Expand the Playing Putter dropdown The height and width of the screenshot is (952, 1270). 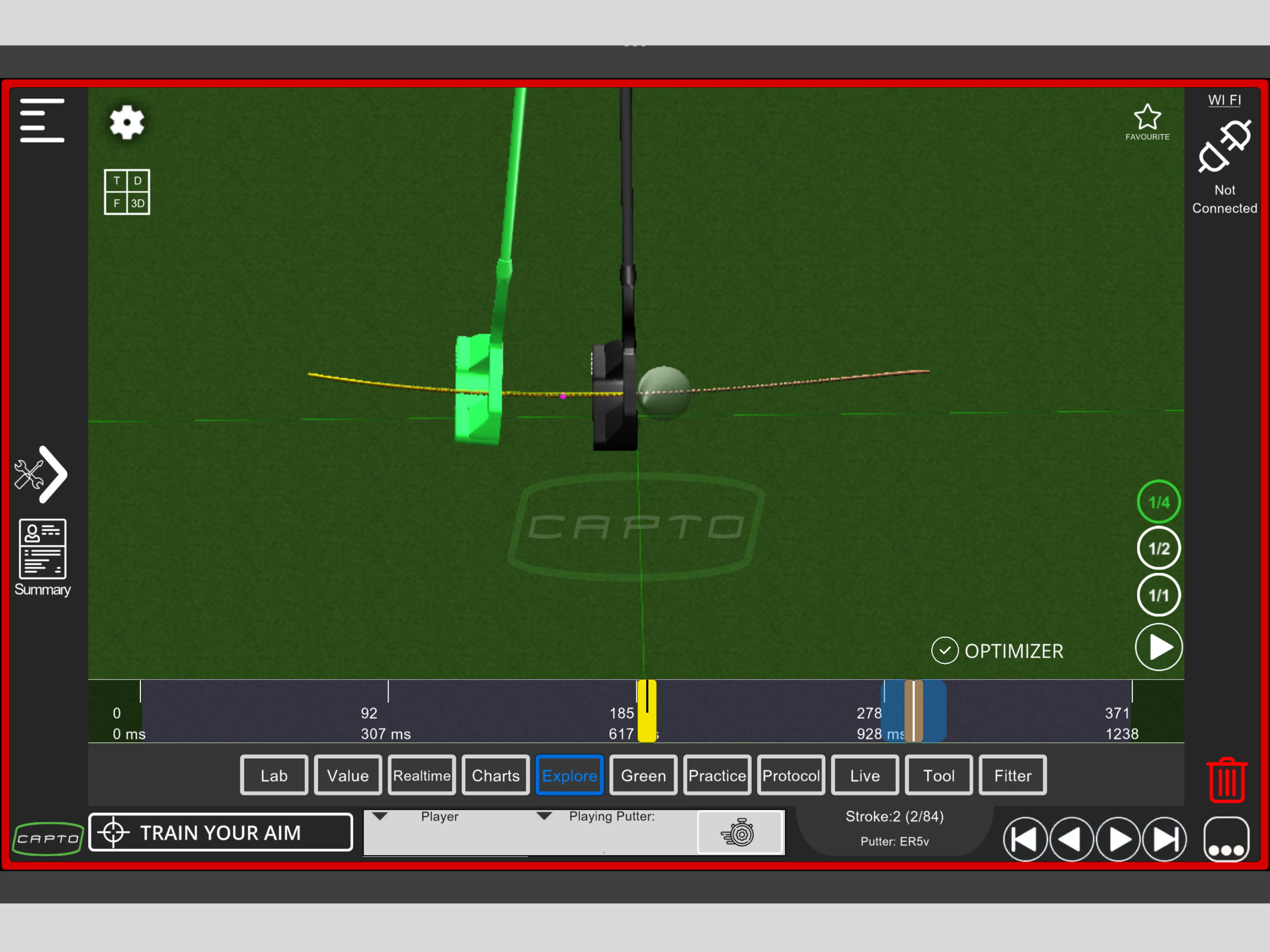click(x=544, y=816)
